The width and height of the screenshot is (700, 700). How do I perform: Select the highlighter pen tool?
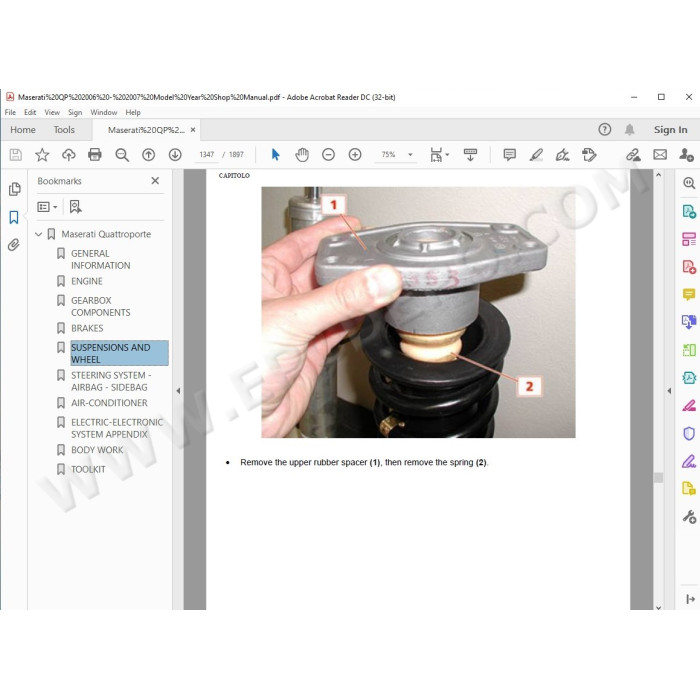(x=536, y=154)
